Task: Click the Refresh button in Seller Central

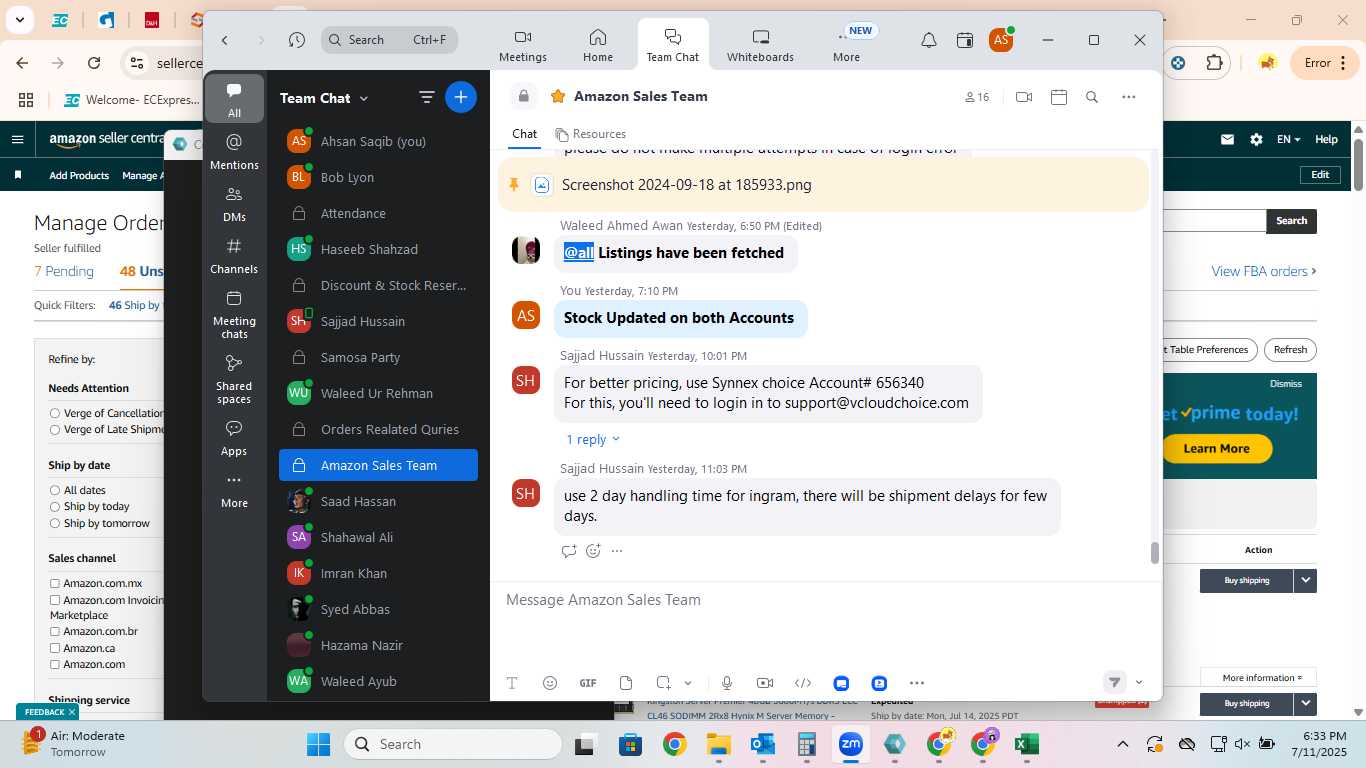Action: click(x=1290, y=350)
